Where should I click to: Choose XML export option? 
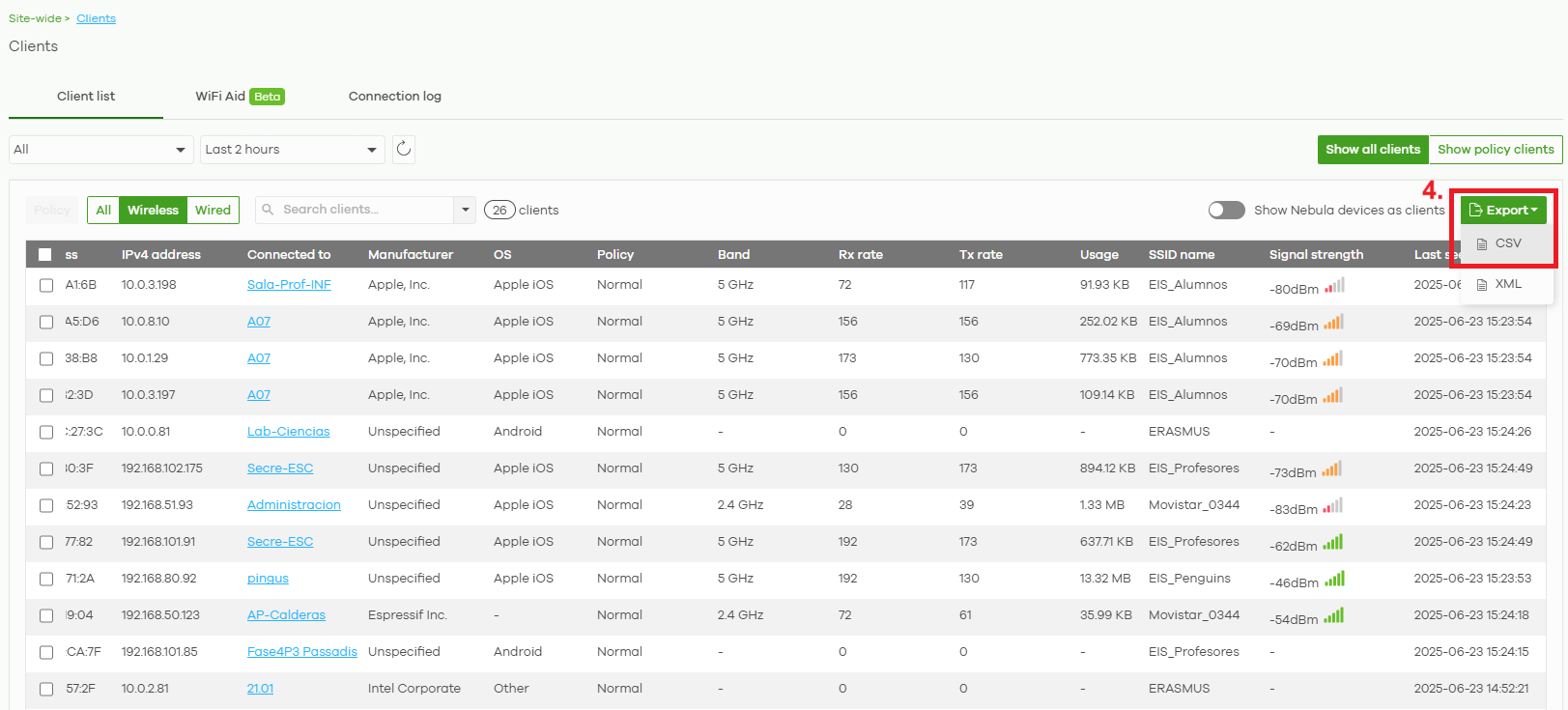point(1507,284)
